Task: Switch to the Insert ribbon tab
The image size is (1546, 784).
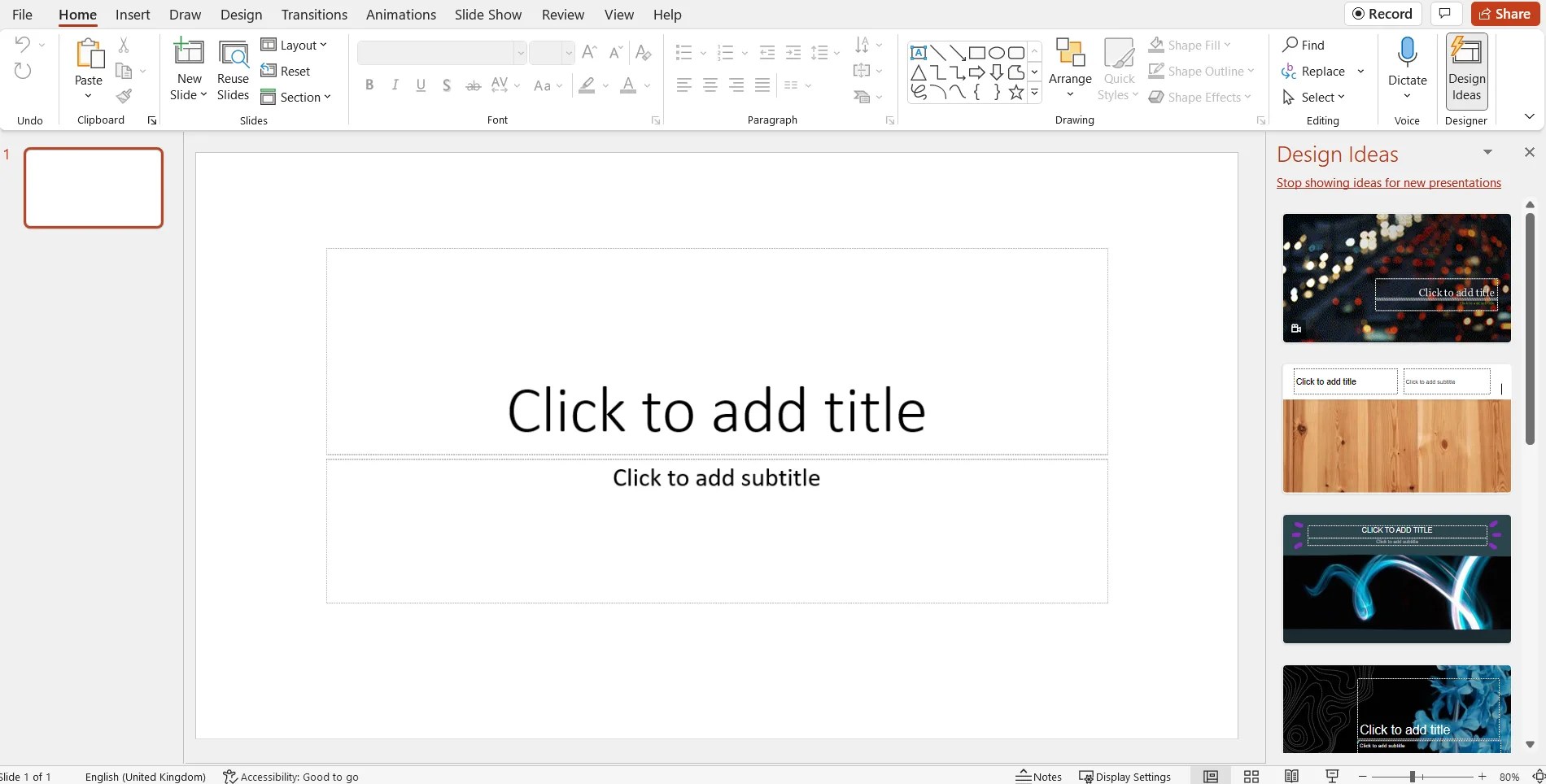Action: click(132, 14)
